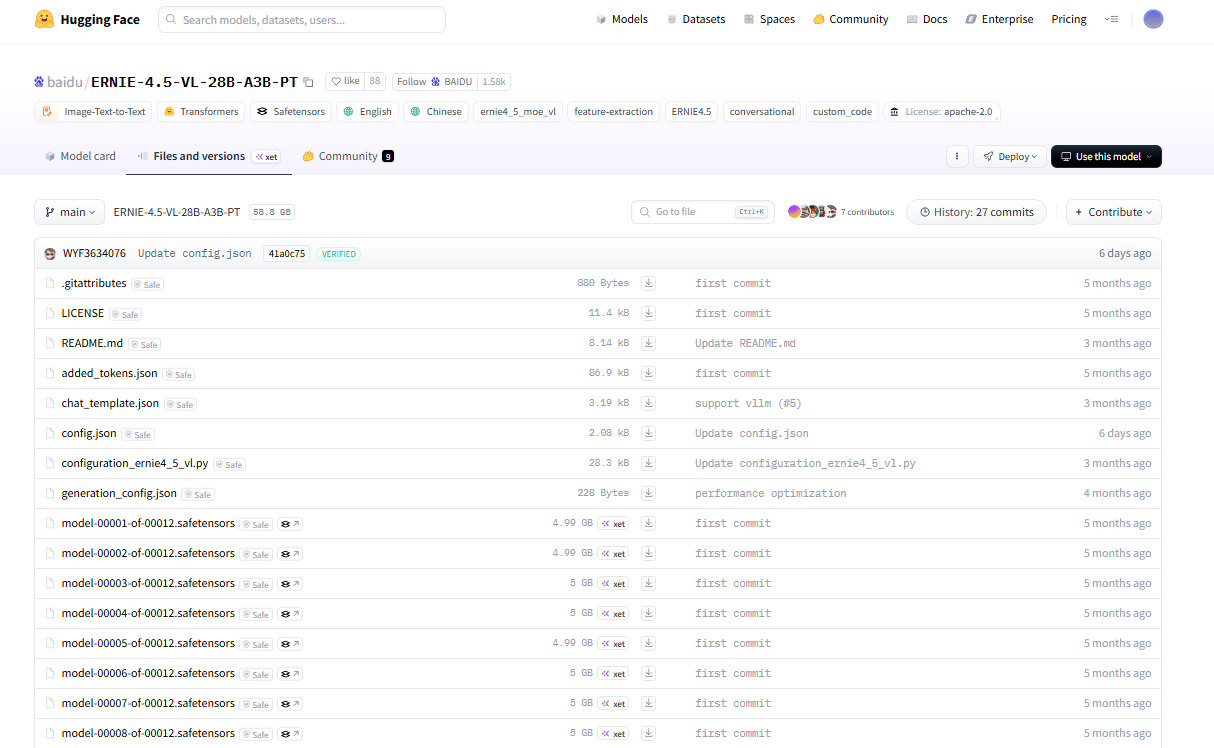Download chat_template.json via its icon
This screenshot has height=748, width=1214.
point(648,403)
